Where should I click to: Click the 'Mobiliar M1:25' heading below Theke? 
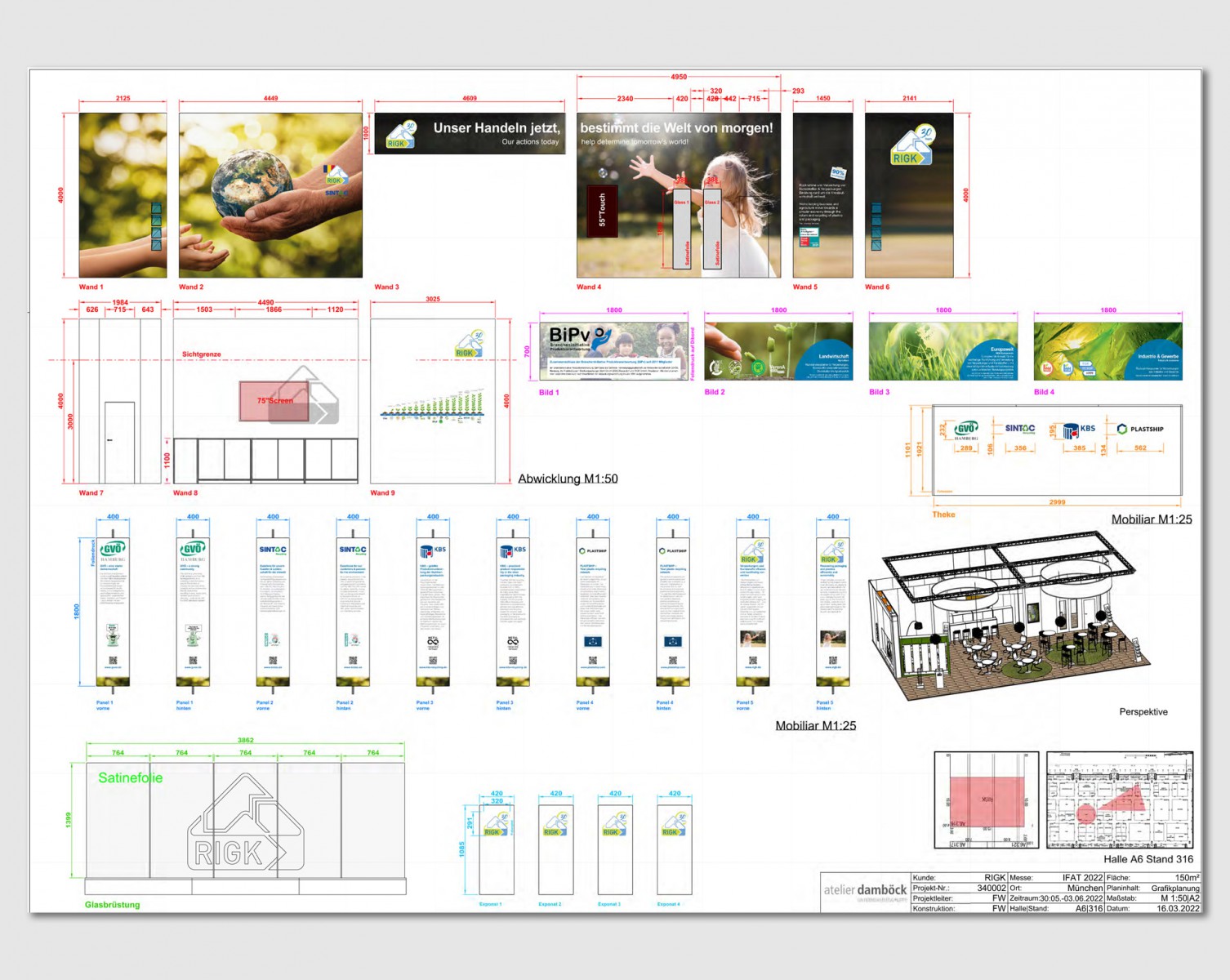coord(1152,519)
